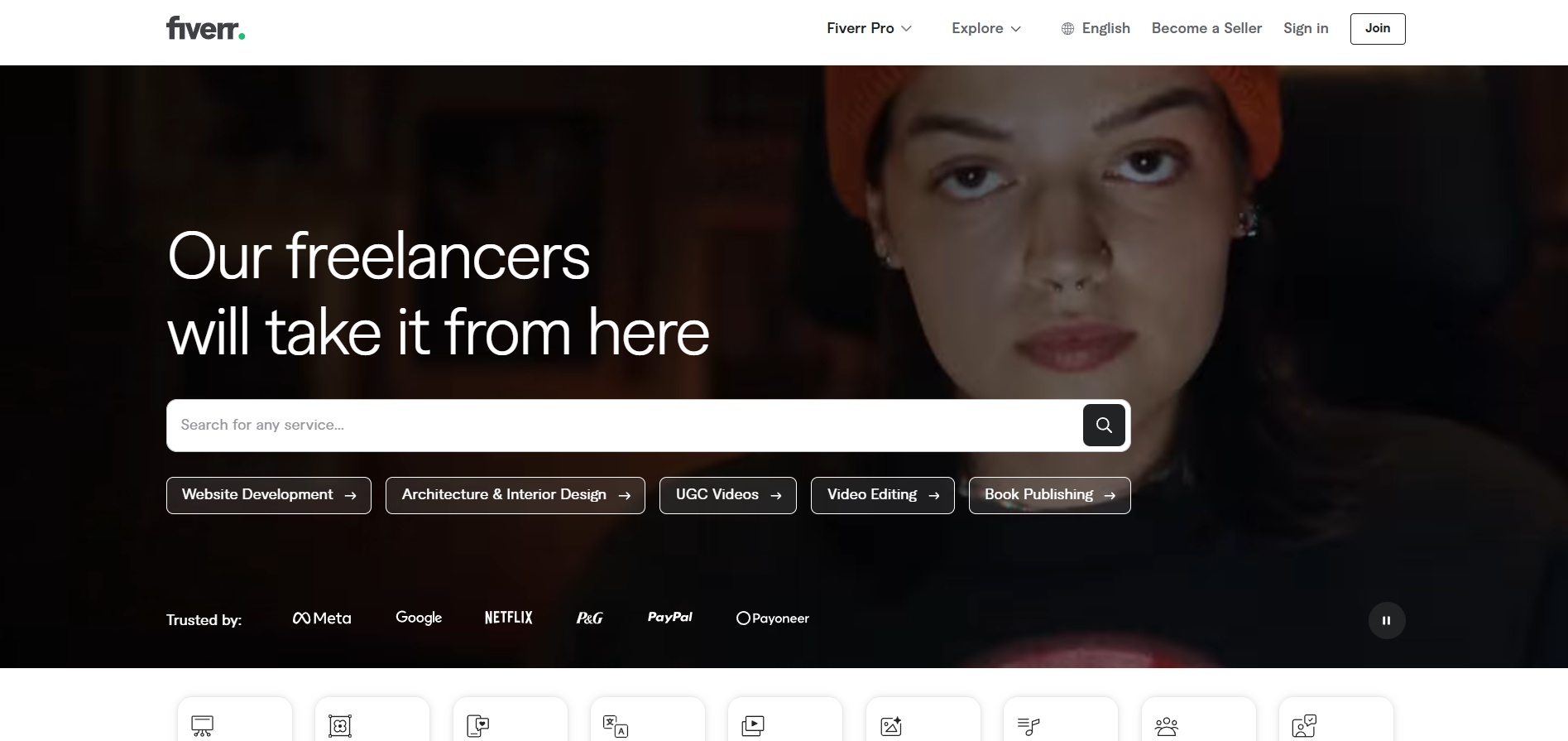1568x741 pixels.
Task: Click Become a Seller link
Action: (x=1206, y=28)
